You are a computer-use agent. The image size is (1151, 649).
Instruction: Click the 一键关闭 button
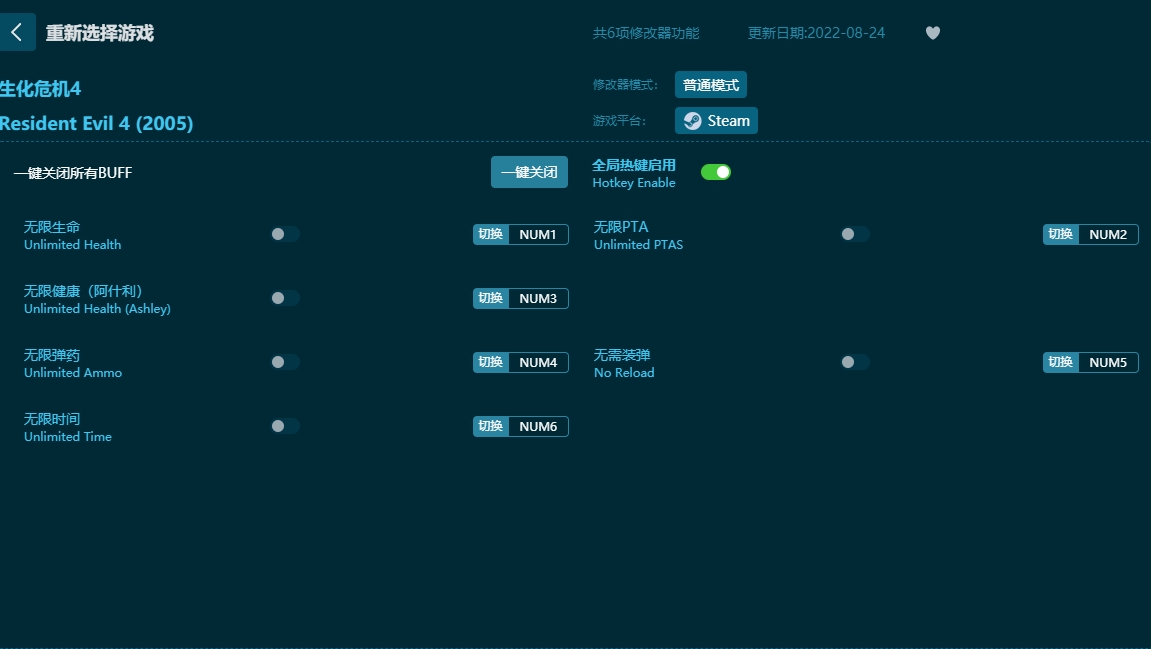coord(529,172)
